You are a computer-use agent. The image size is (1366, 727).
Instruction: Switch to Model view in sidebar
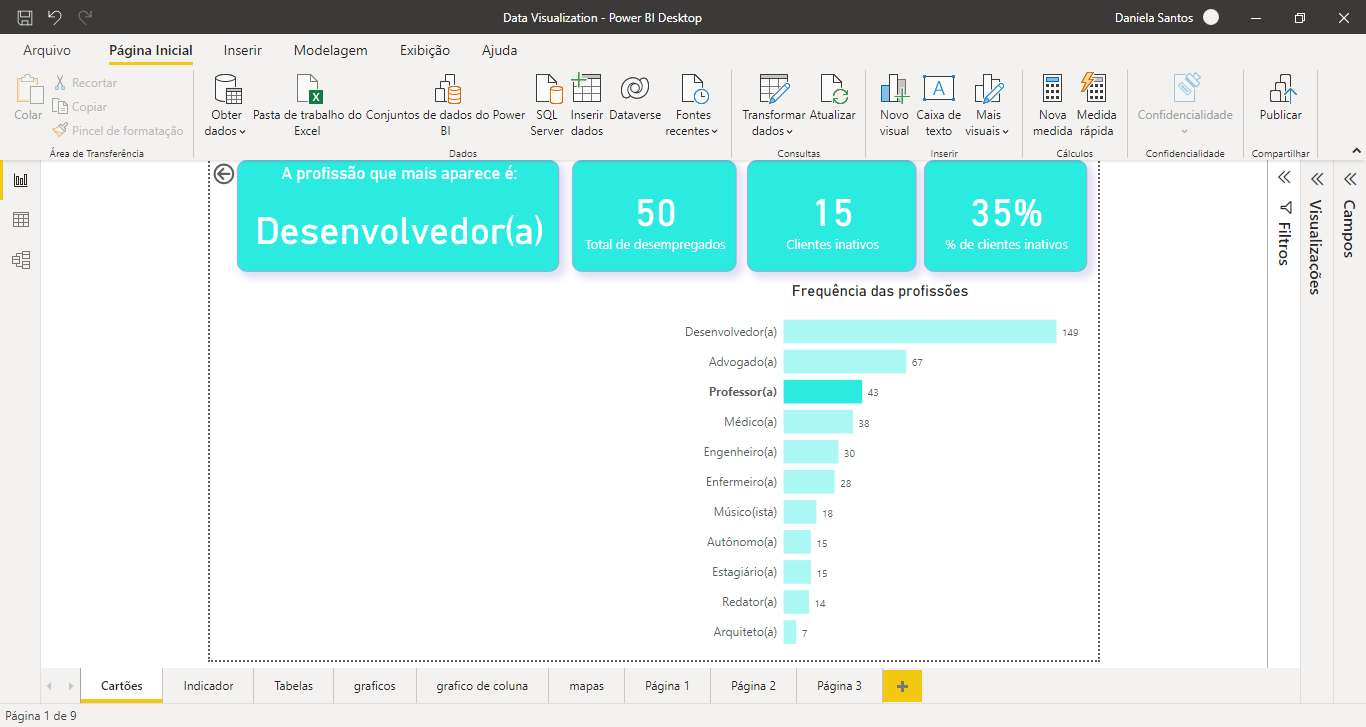20,260
